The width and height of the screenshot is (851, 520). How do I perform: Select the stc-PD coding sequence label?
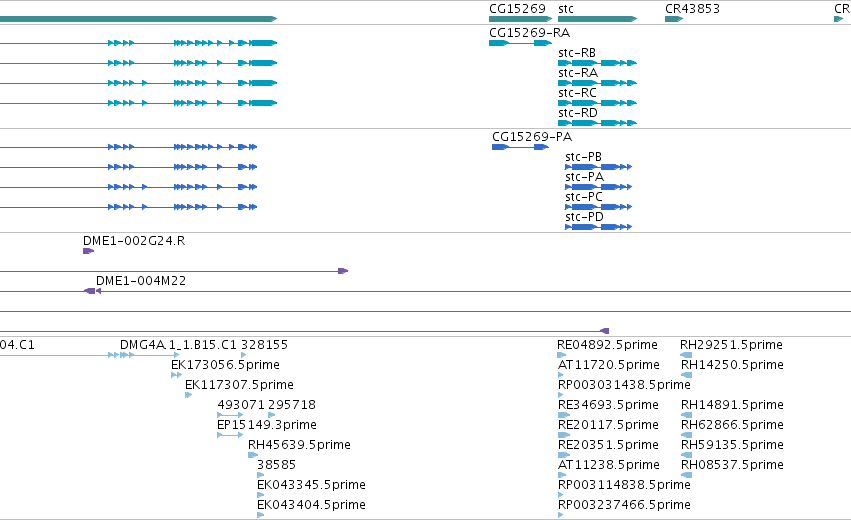(x=584, y=217)
